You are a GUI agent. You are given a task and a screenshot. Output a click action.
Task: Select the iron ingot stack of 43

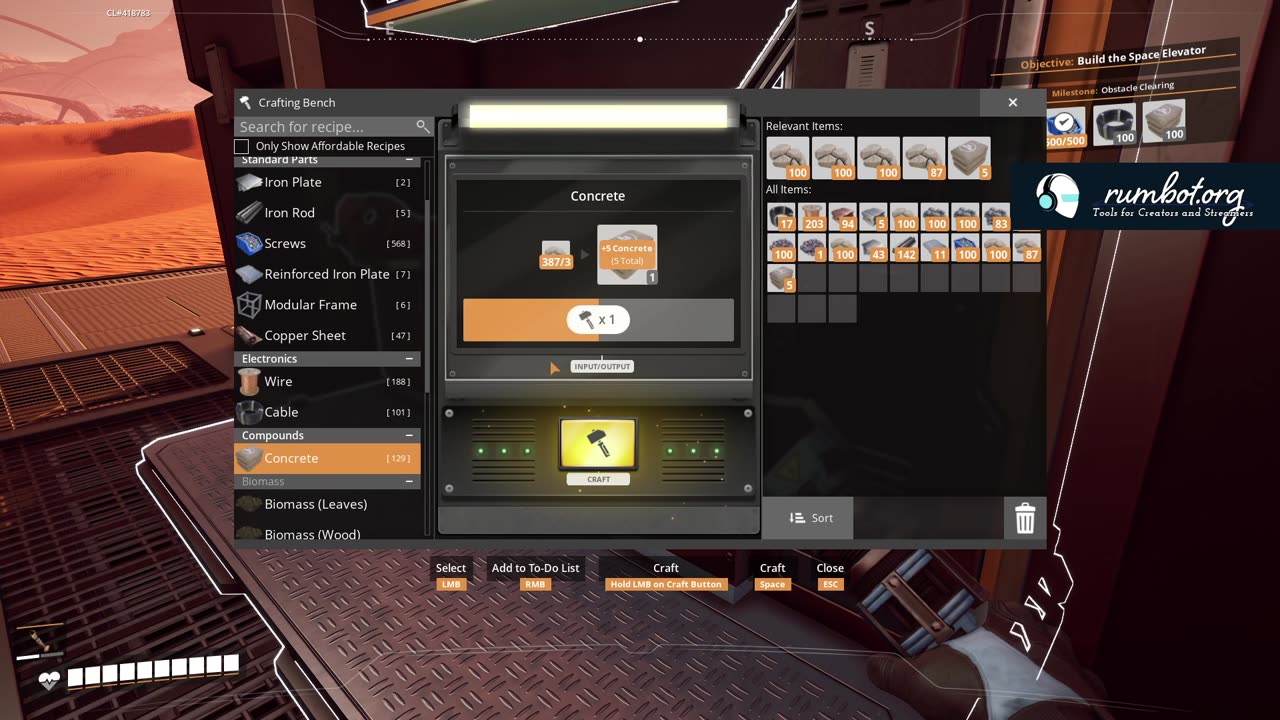click(874, 248)
